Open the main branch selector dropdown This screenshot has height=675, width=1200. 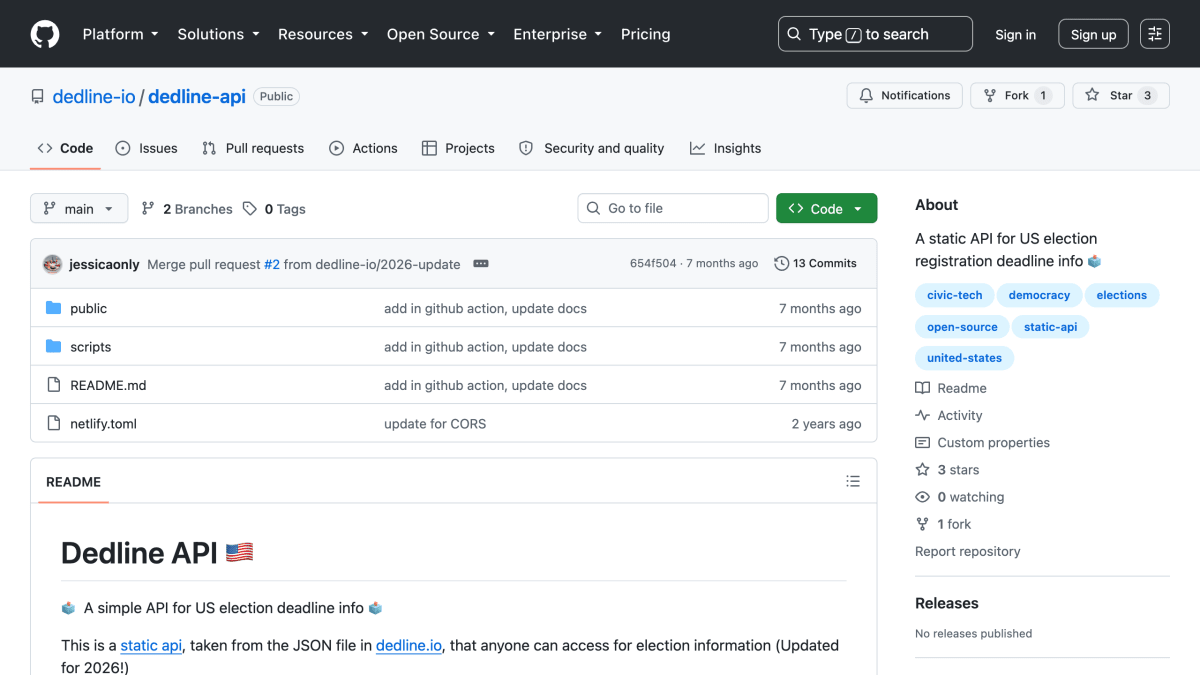pos(79,208)
